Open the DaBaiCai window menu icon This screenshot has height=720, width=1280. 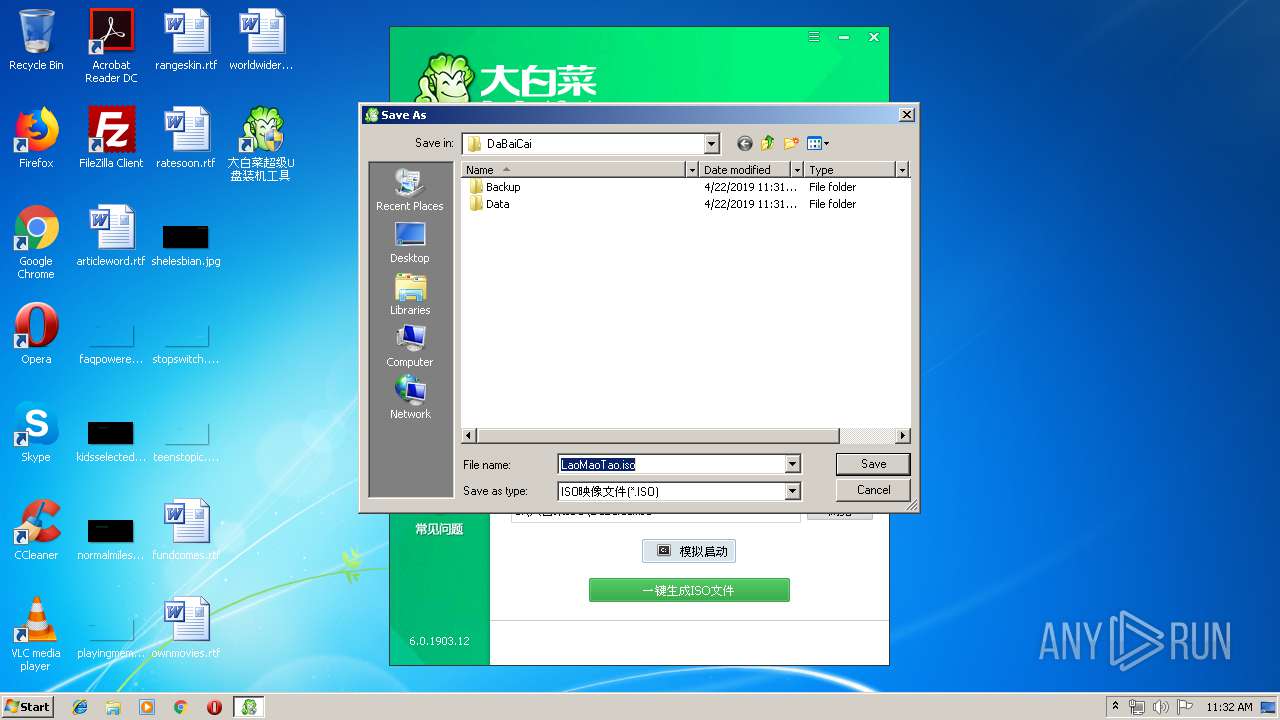(x=814, y=37)
